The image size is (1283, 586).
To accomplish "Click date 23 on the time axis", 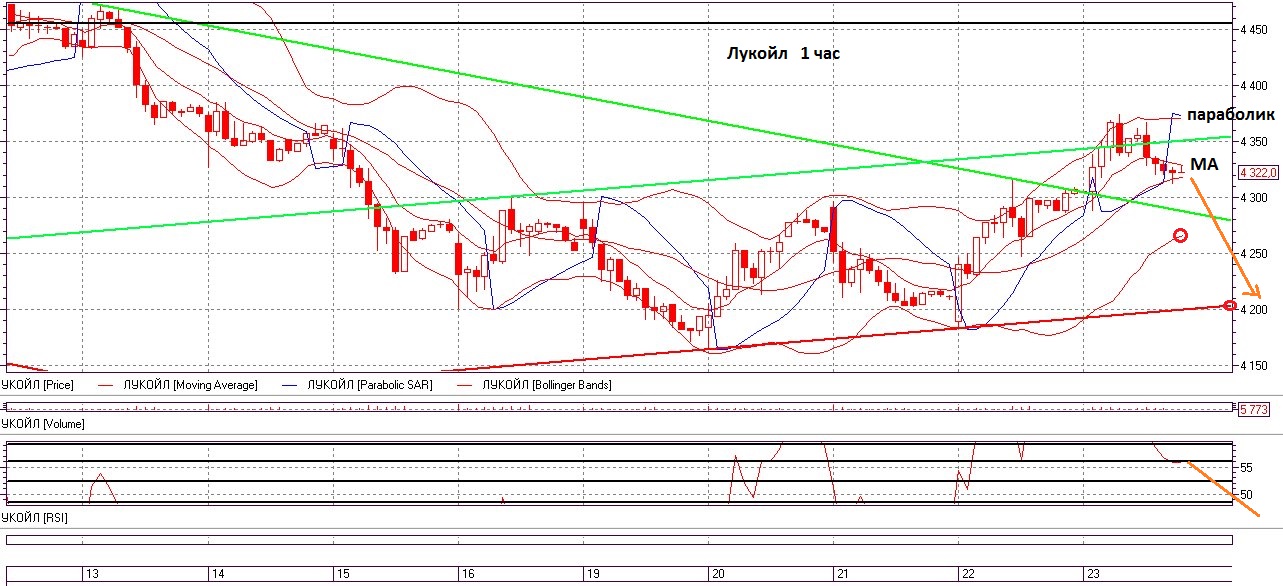I will click(x=1093, y=575).
